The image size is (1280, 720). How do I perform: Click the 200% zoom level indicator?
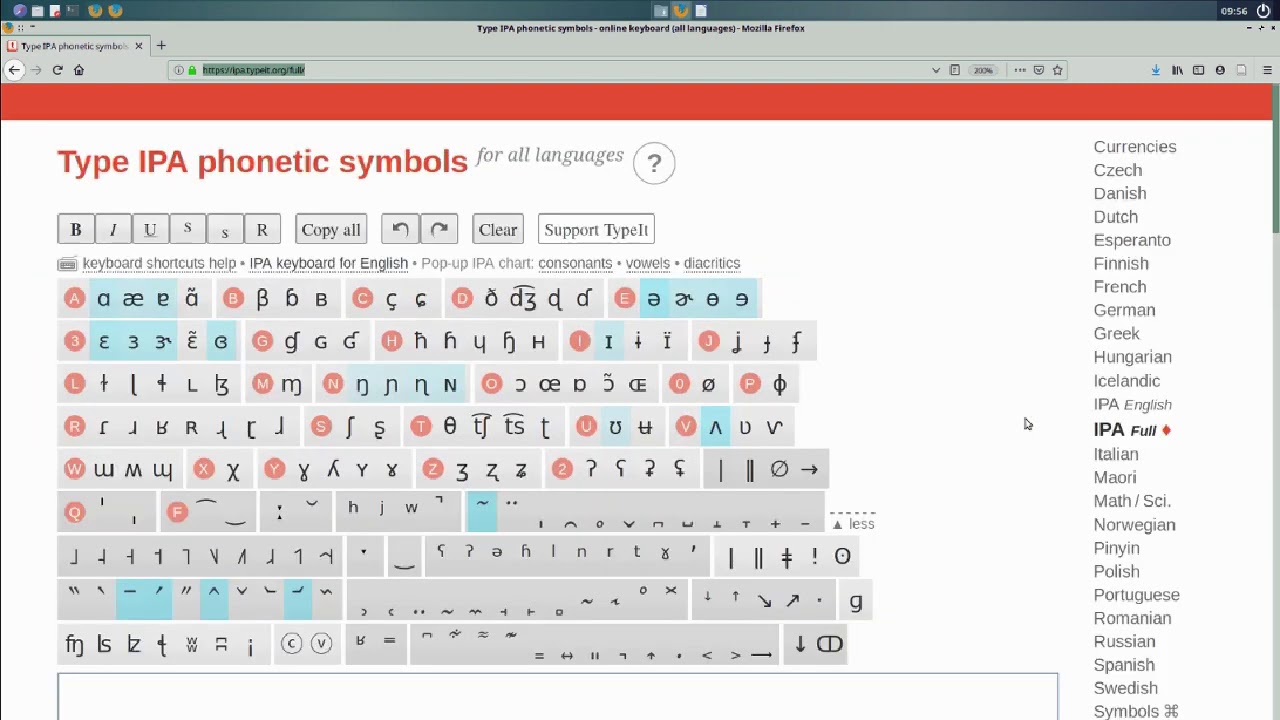pyautogui.click(x=983, y=70)
